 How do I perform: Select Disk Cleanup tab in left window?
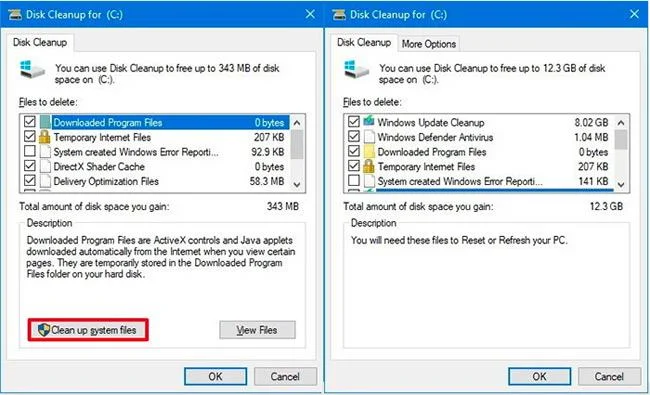click(x=40, y=43)
